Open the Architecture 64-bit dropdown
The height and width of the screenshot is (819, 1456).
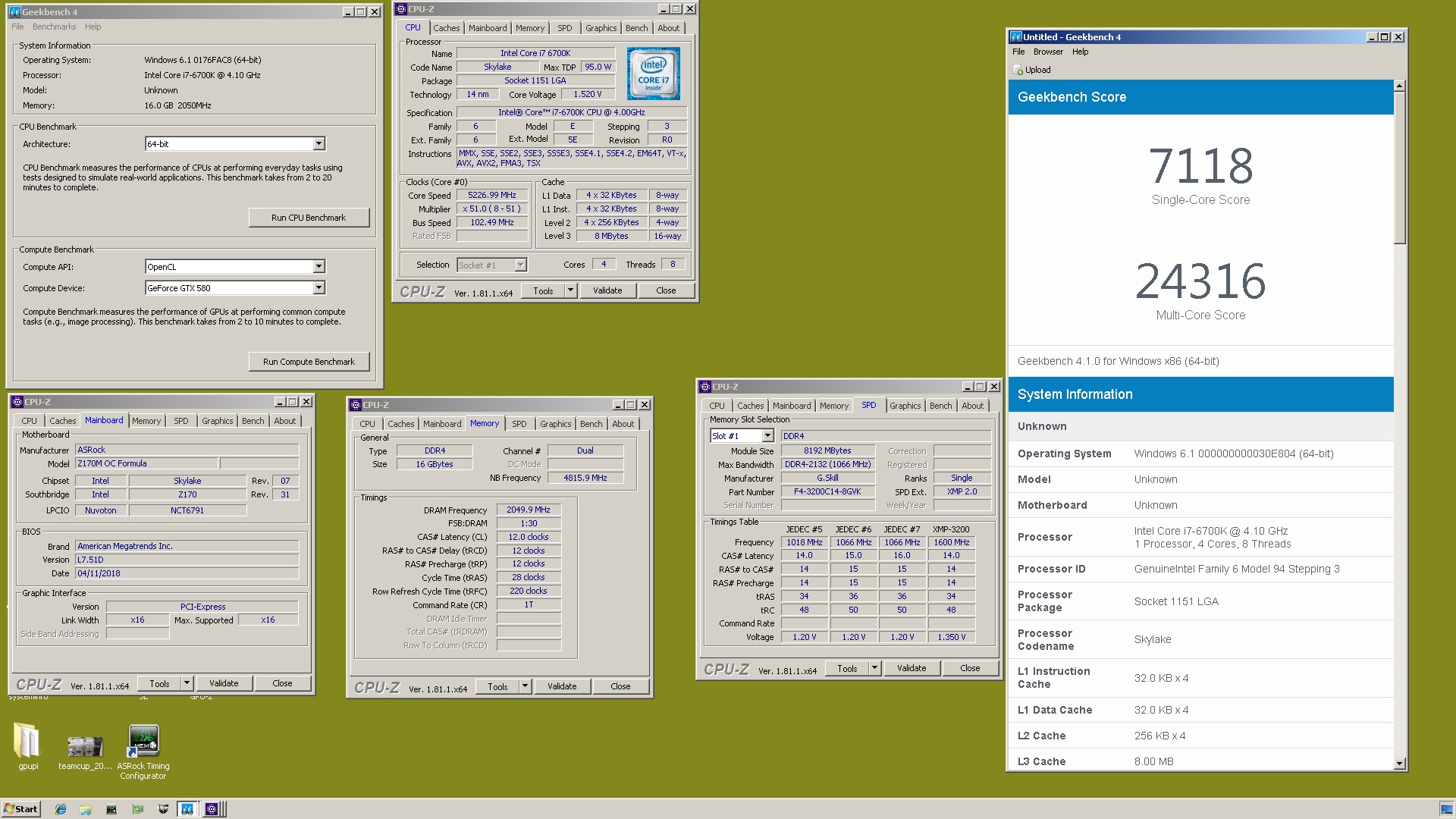point(318,144)
